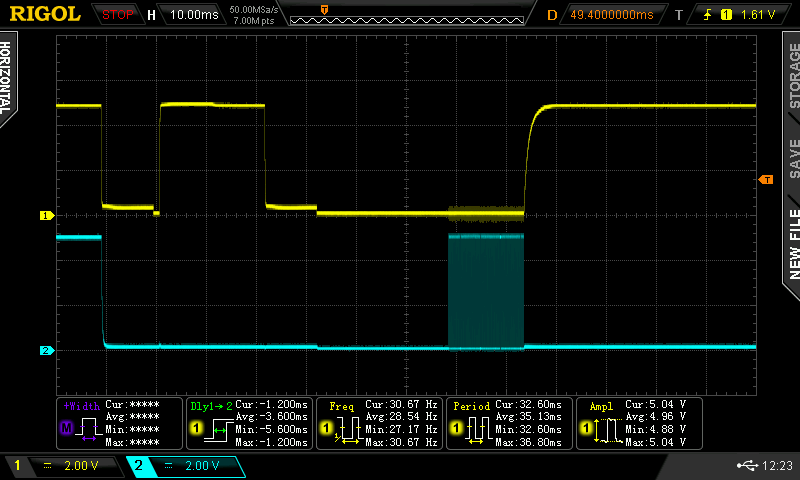Open the HORIZONTAL side tab
The height and width of the screenshot is (480, 800).
coord(7,78)
